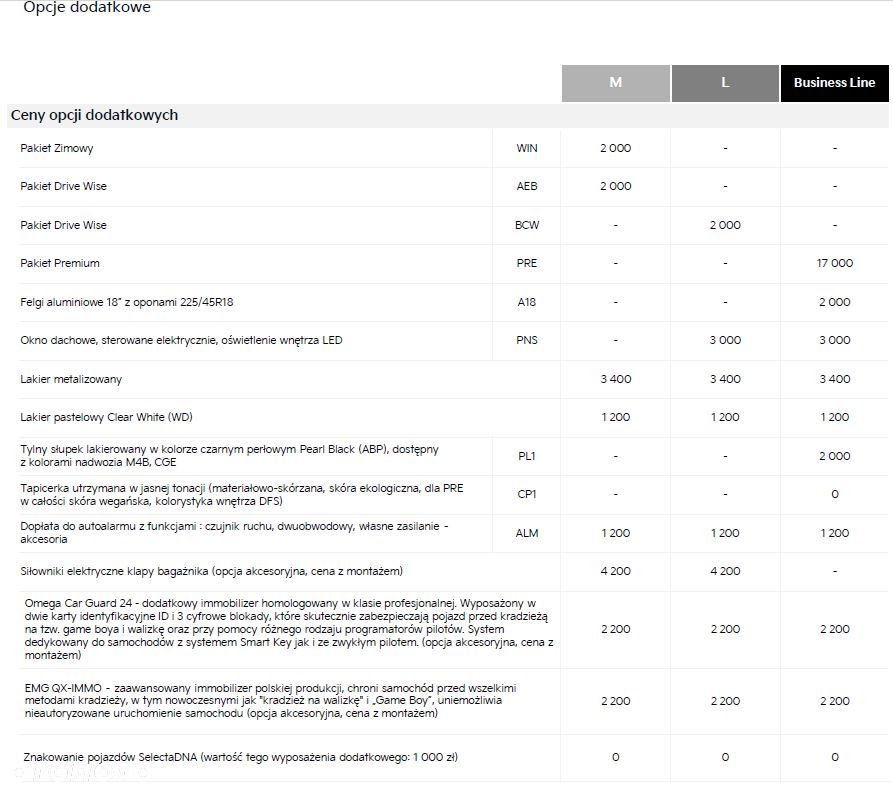Click the Ceny opcji dodatkowych section header
Viewport: 893px width, 792px height.
click(x=95, y=115)
